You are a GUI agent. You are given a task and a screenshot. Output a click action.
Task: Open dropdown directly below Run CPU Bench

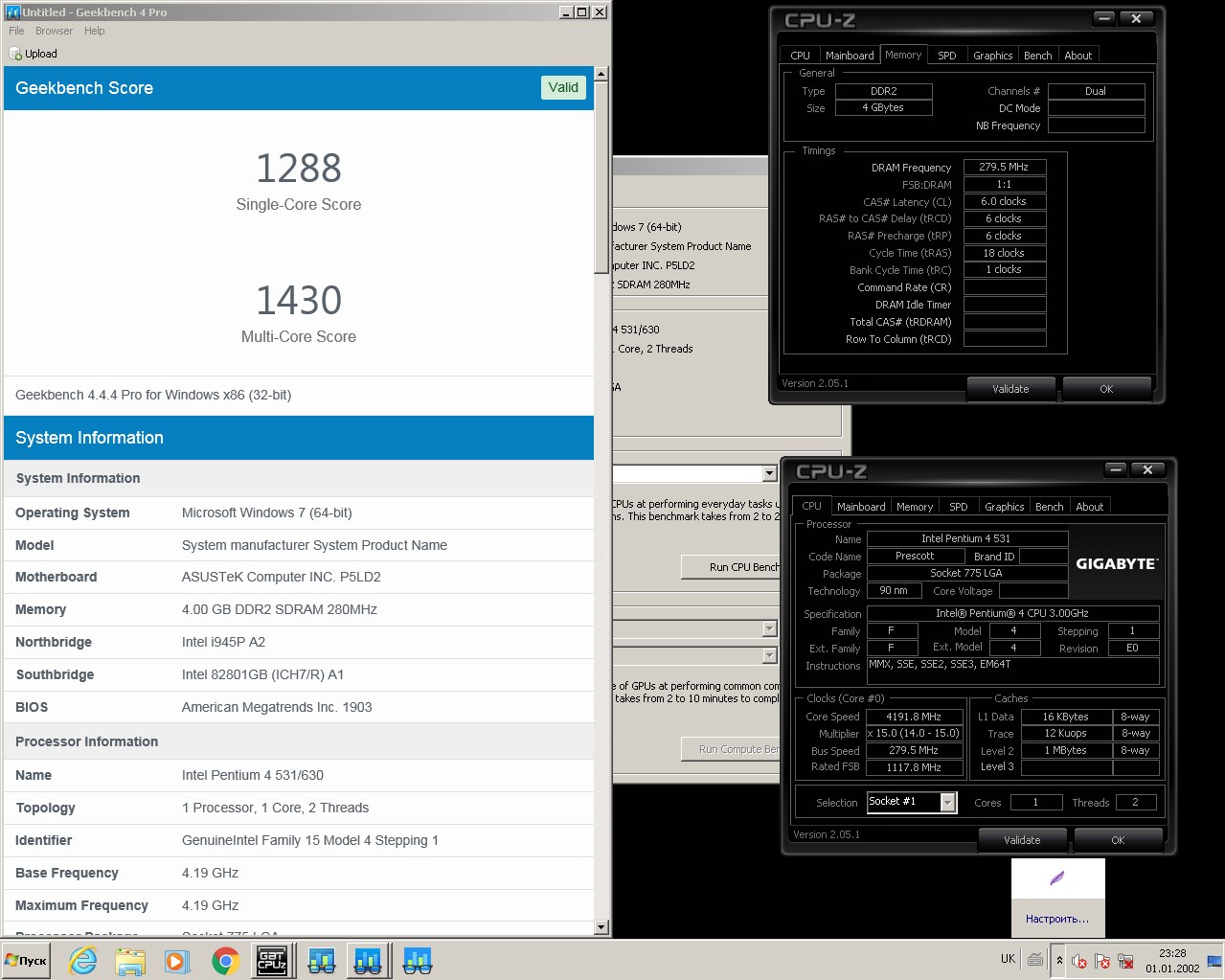(769, 628)
